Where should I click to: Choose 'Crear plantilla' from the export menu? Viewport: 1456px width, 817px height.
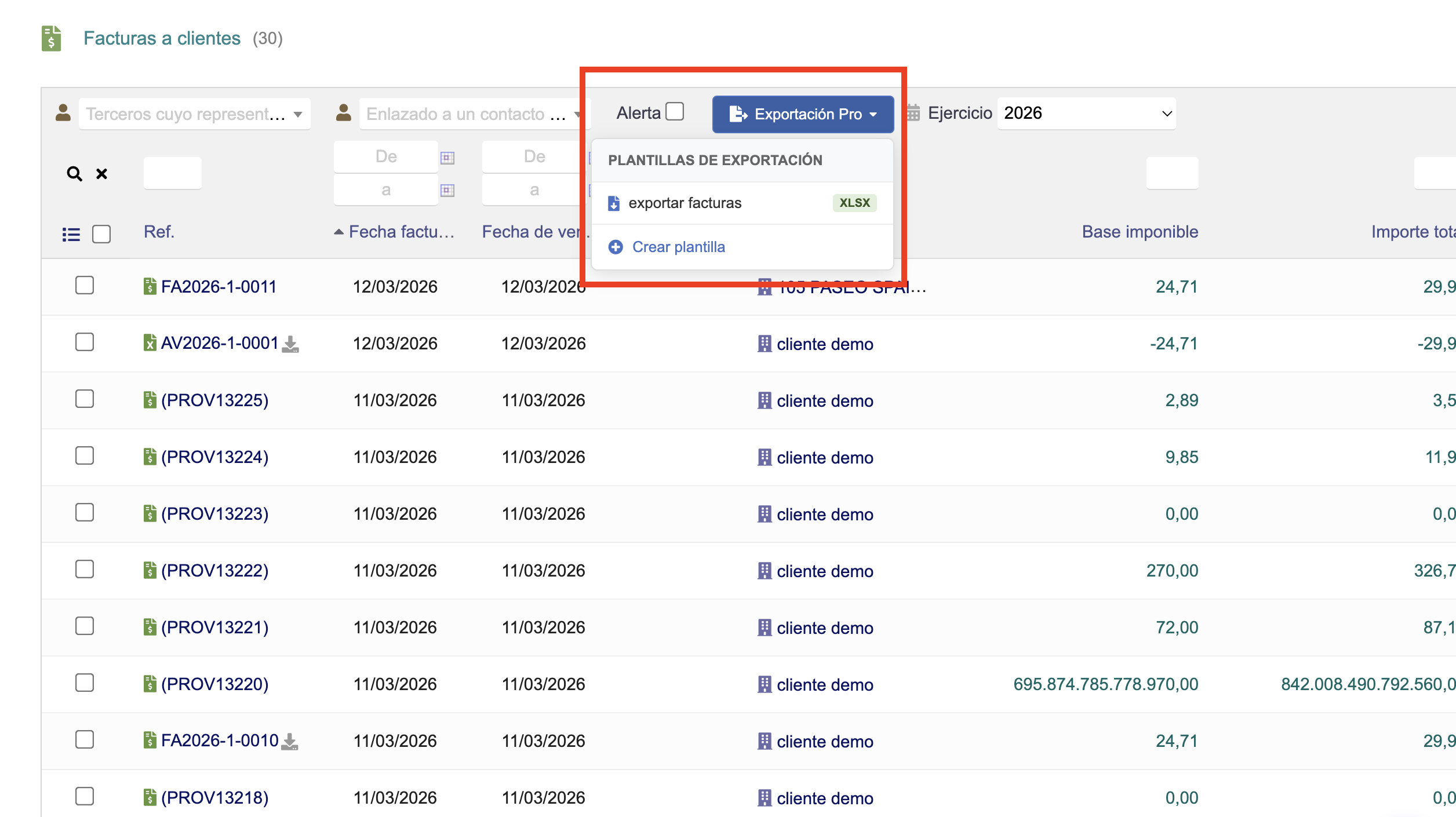678,247
